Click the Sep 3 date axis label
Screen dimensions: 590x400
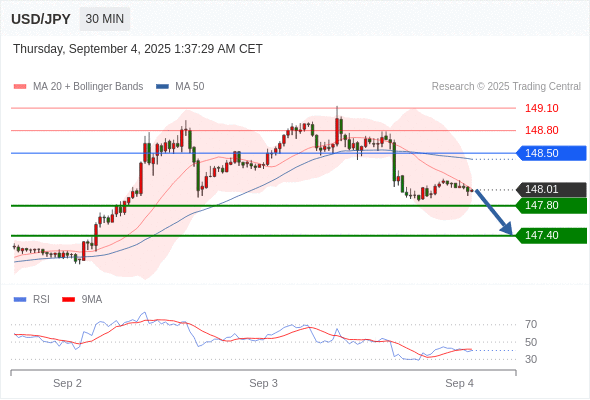click(263, 383)
